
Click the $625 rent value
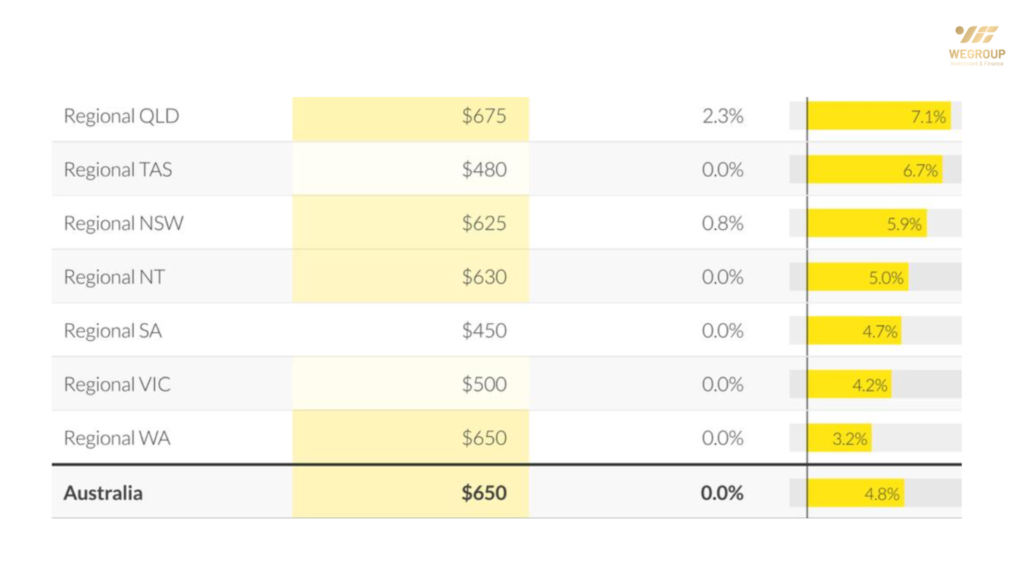(x=483, y=224)
